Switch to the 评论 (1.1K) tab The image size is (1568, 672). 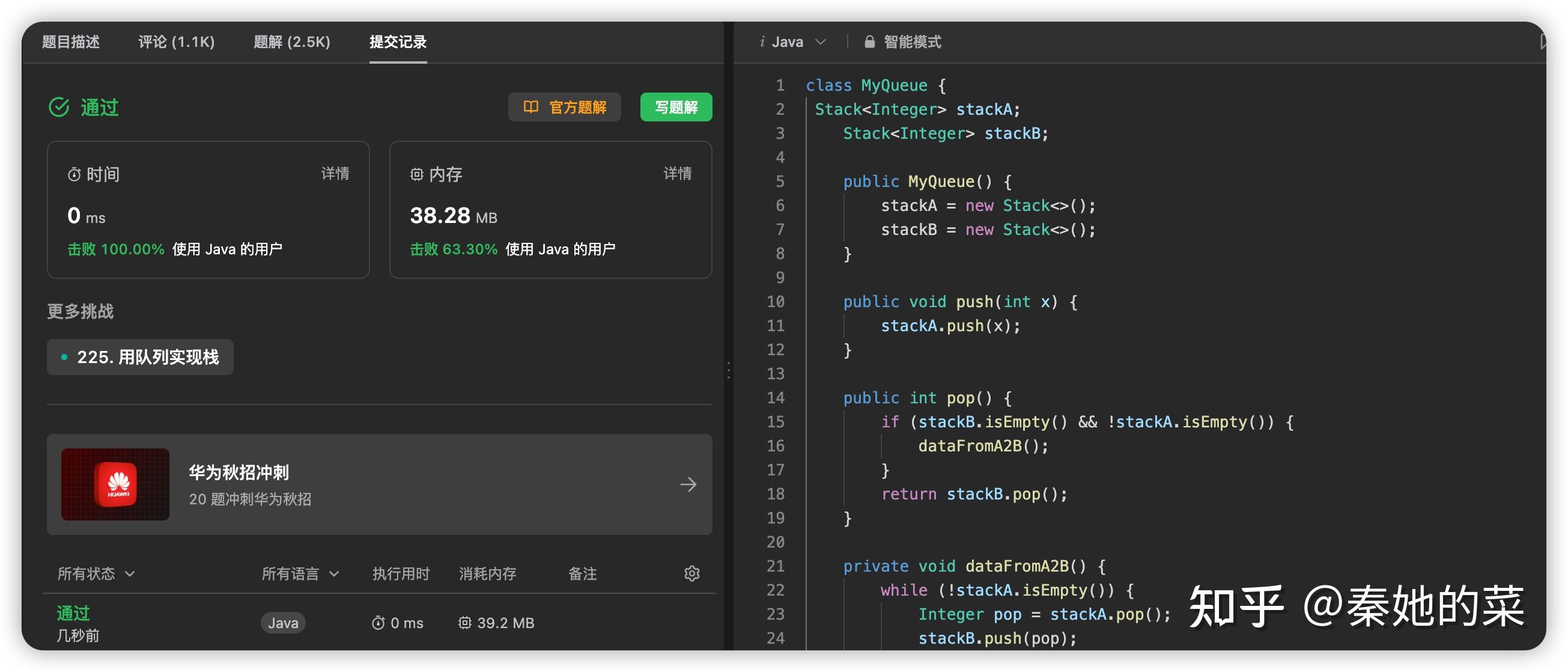point(177,41)
